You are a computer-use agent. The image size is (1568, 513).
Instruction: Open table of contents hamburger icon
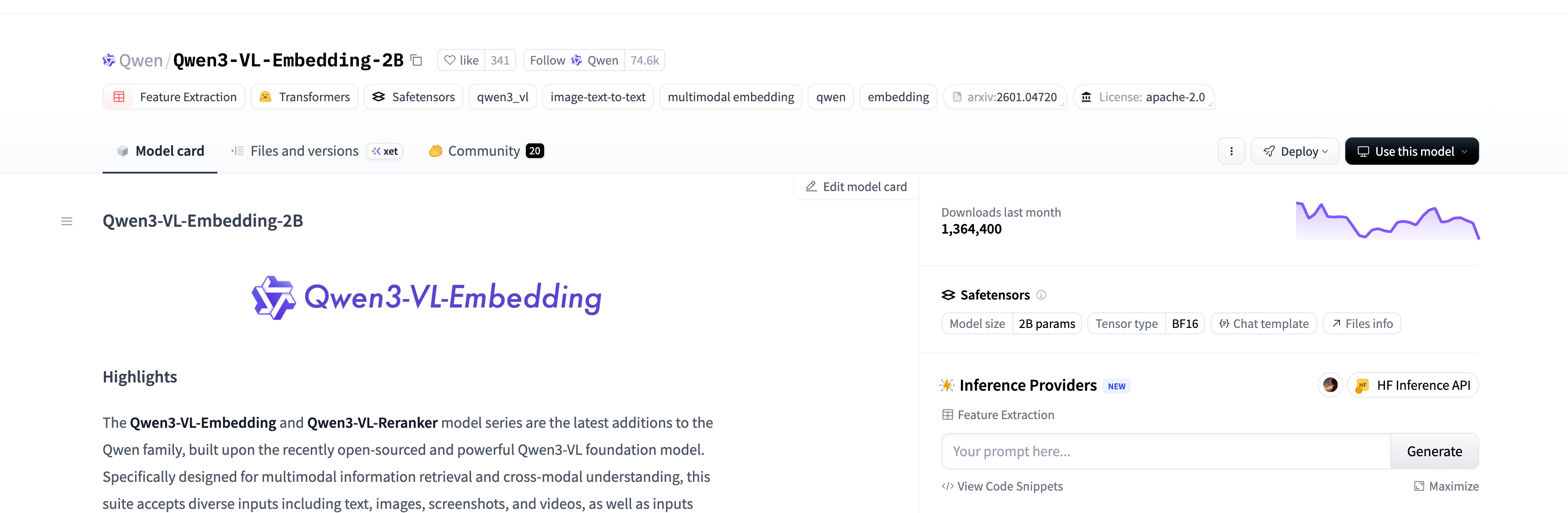click(x=67, y=221)
